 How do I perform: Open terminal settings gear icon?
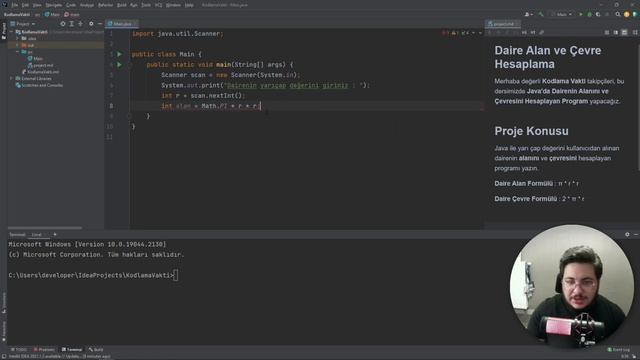click(x=627, y=235)
